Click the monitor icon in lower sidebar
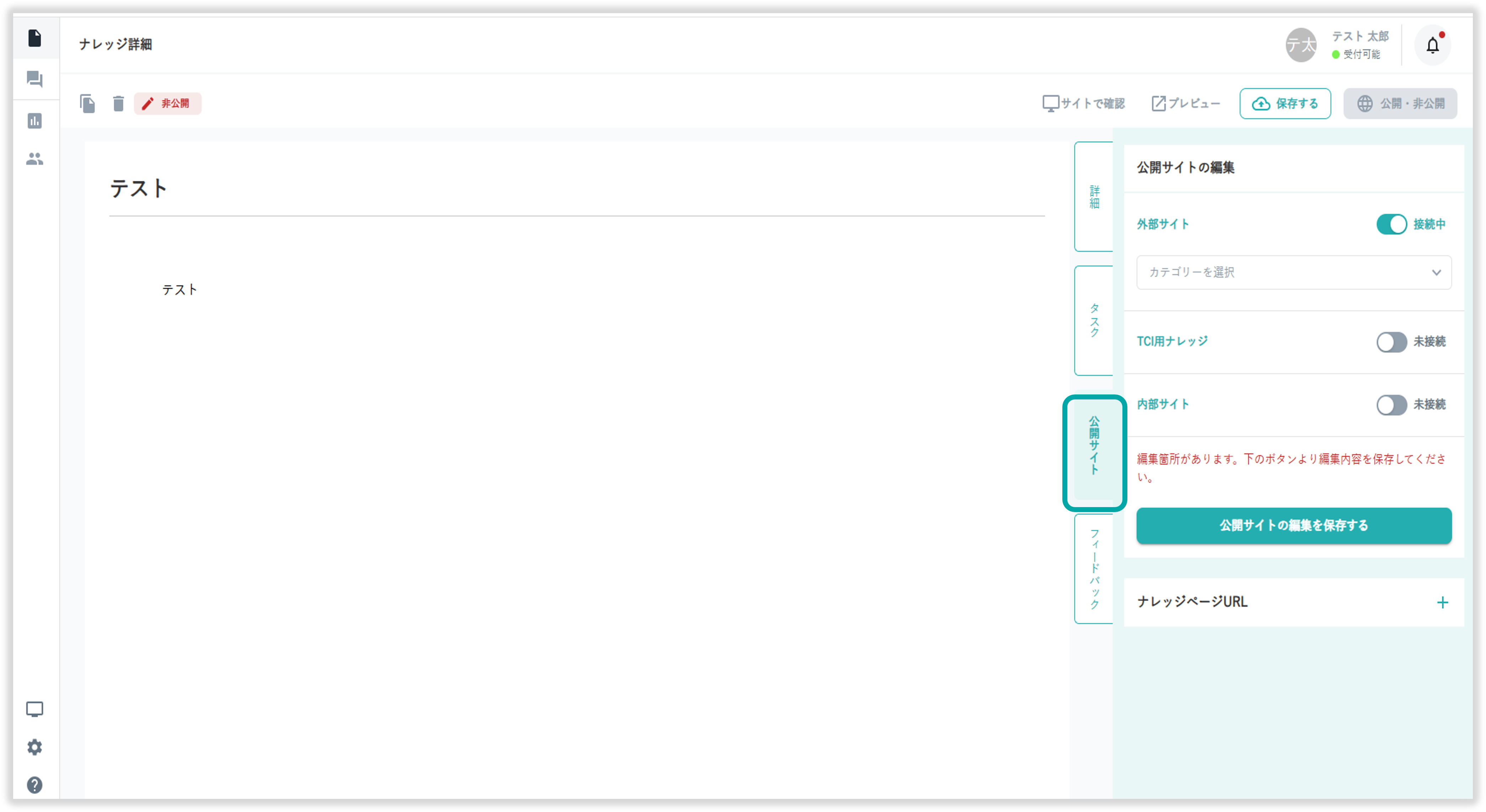Screen dimensions: 1486x812 (x=34, y=709)
